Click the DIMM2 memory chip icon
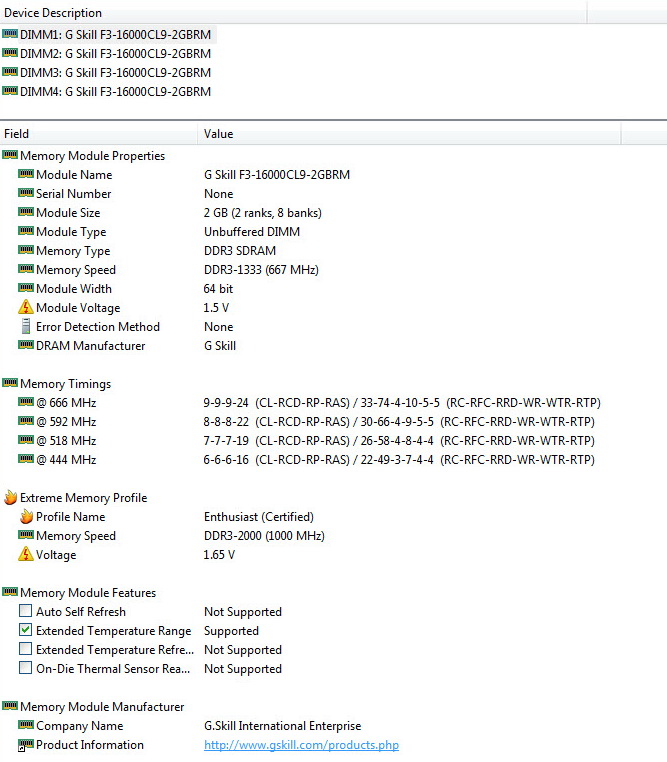667x762 pixels. 10,53
